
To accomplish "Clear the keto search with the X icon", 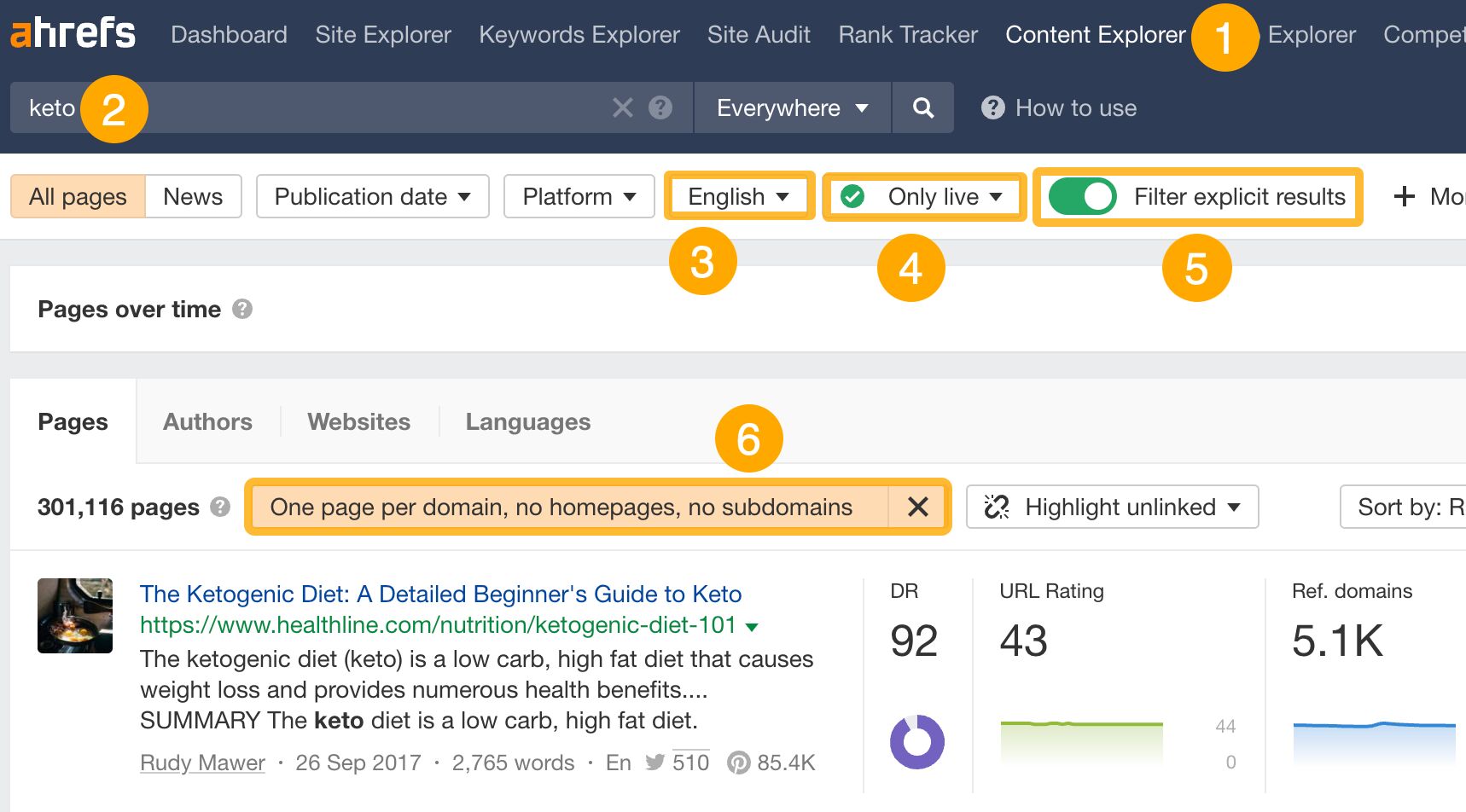I will pyautogui.click(x=623, y=107).
